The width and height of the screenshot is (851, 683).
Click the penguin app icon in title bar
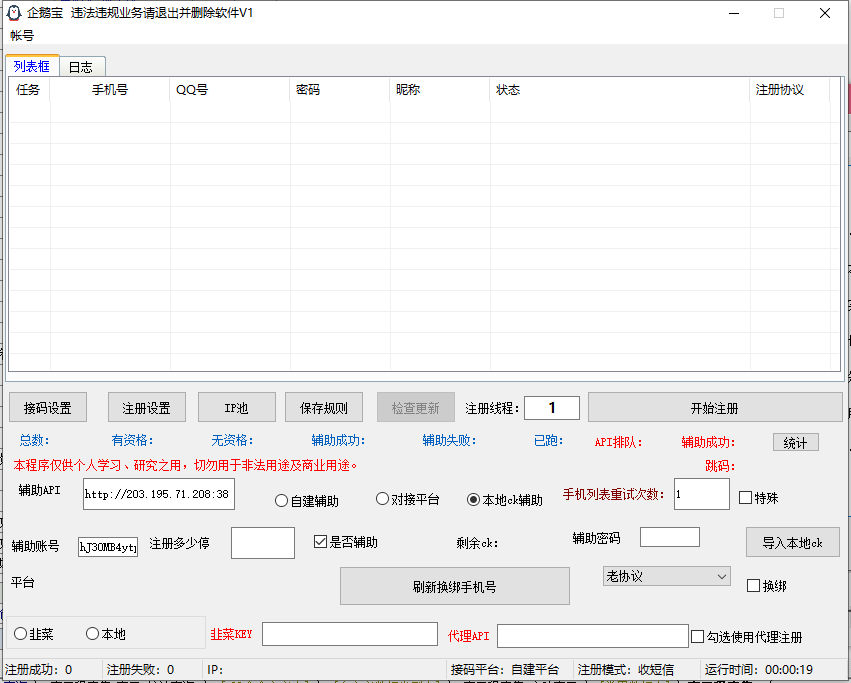(x=12, y=13)
